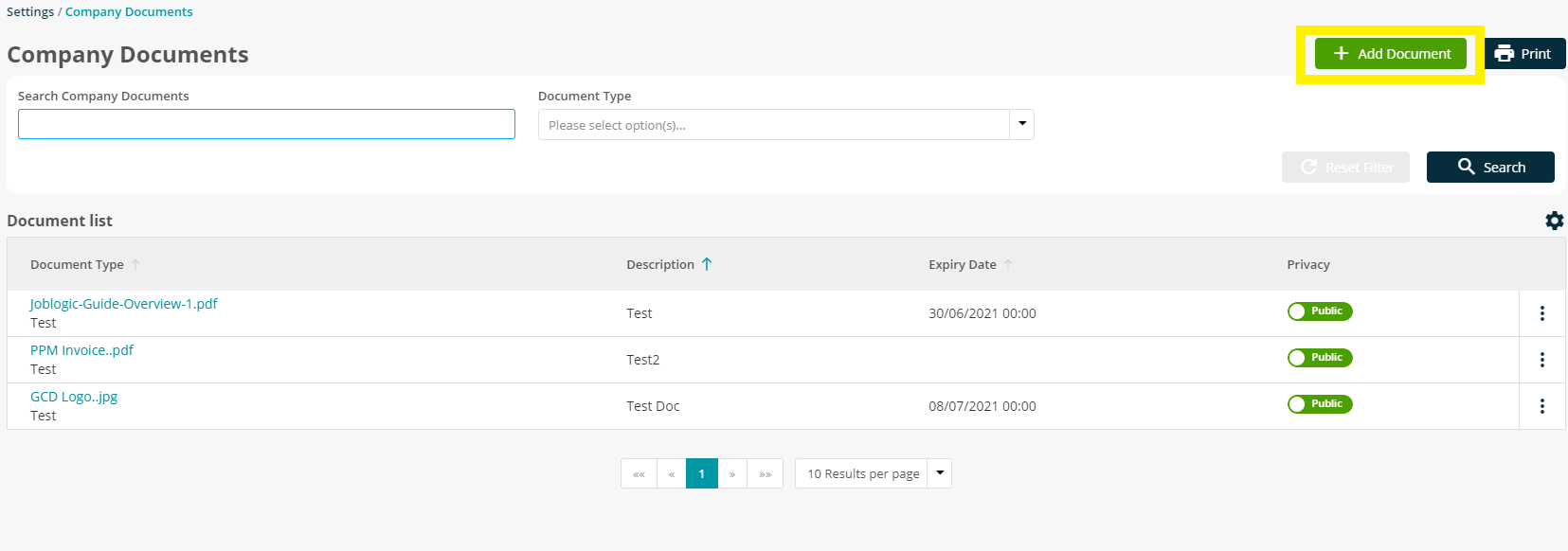Click the Add Document button

(1390, 54)
